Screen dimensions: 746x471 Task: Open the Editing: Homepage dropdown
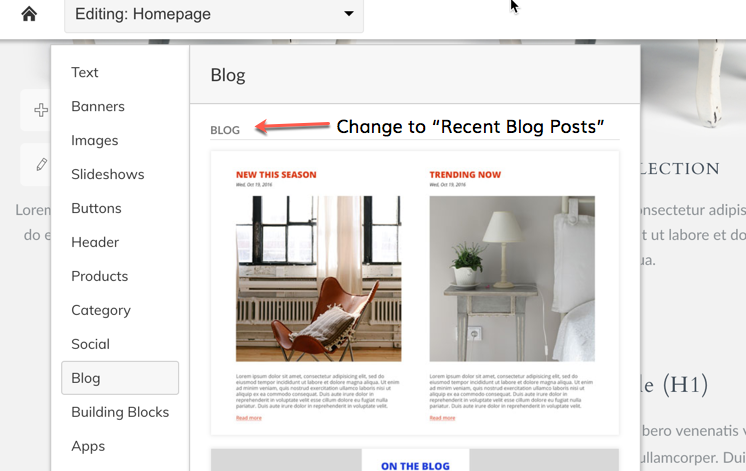click(x=214, y=15)
